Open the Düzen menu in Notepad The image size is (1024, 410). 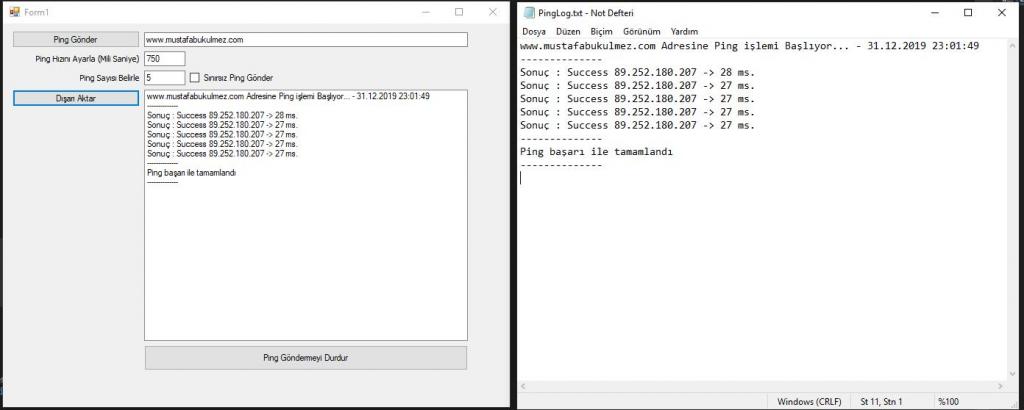pos(568,31)
